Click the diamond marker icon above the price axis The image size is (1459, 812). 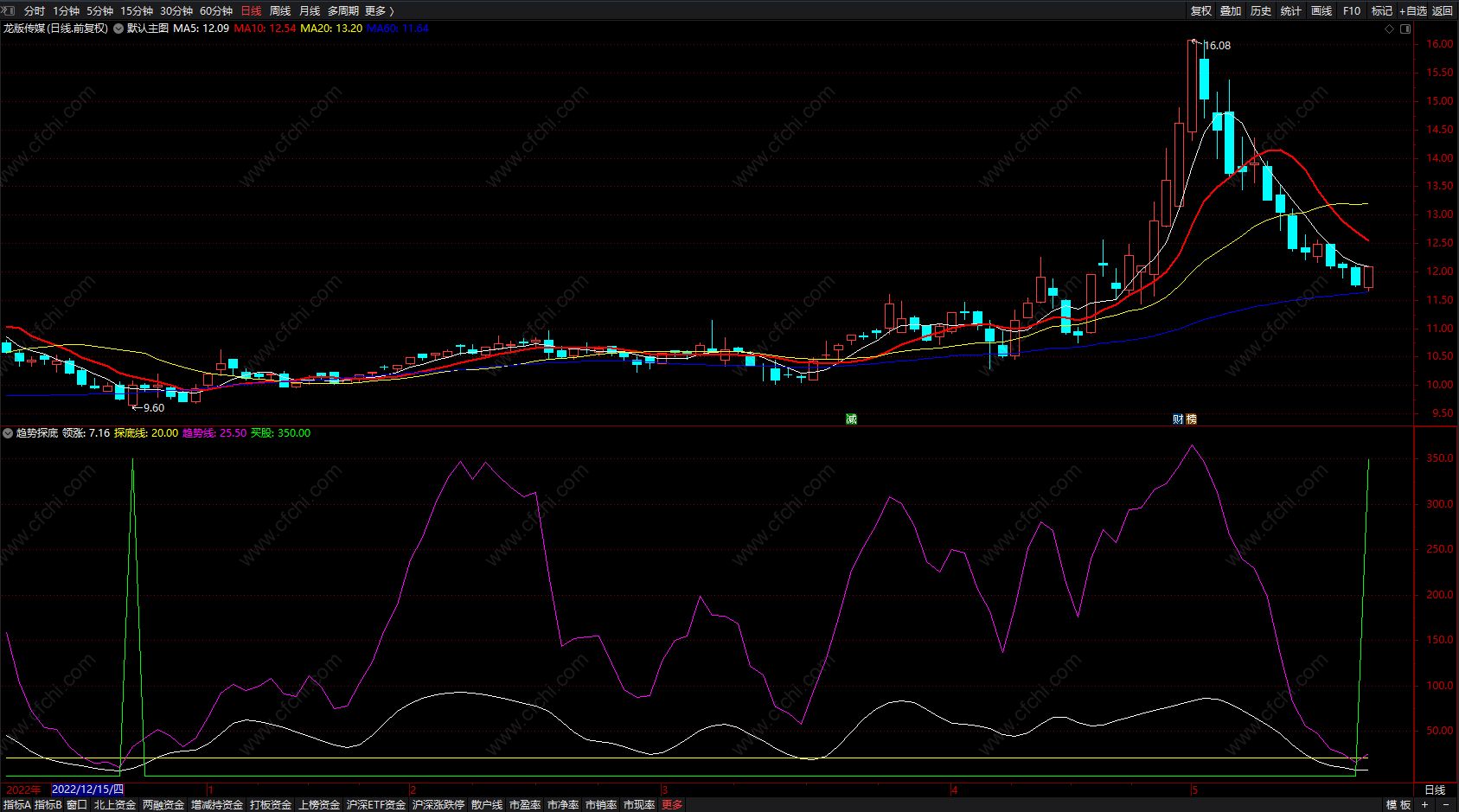1390,29
